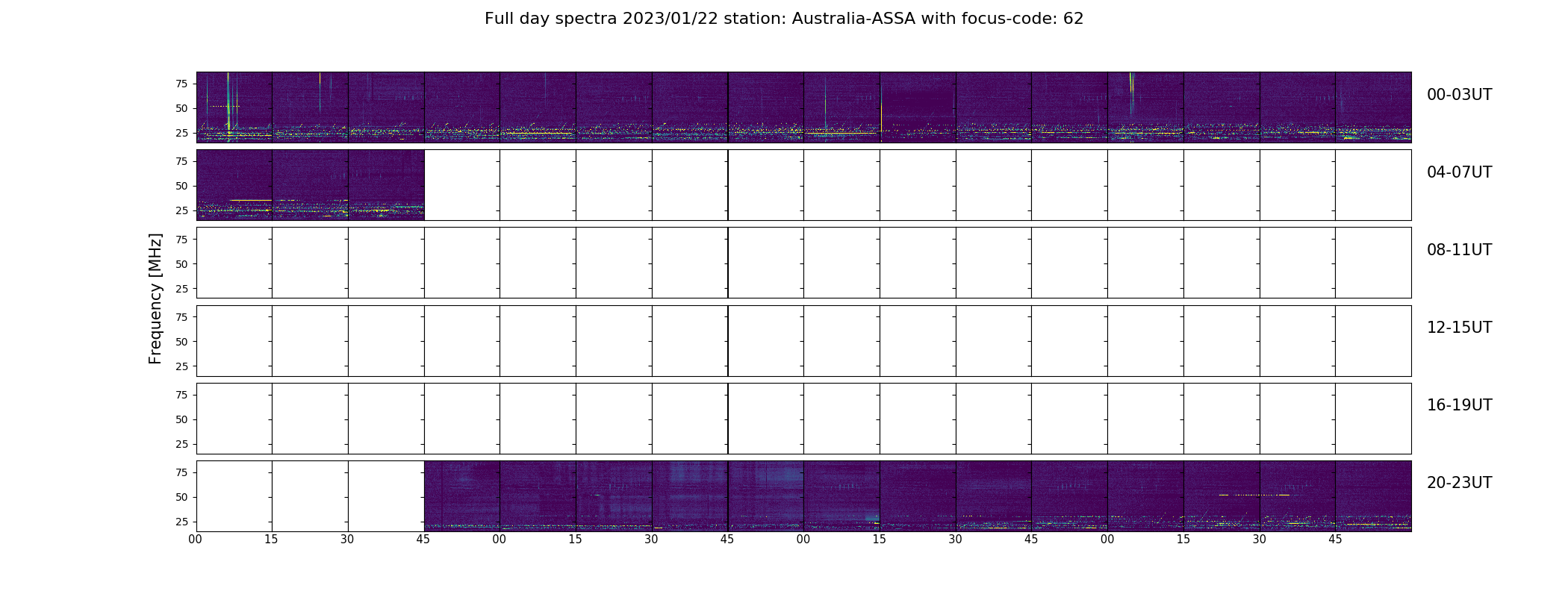
Task: Click the '00-03UT' row label
Action: pos(1459,95)
